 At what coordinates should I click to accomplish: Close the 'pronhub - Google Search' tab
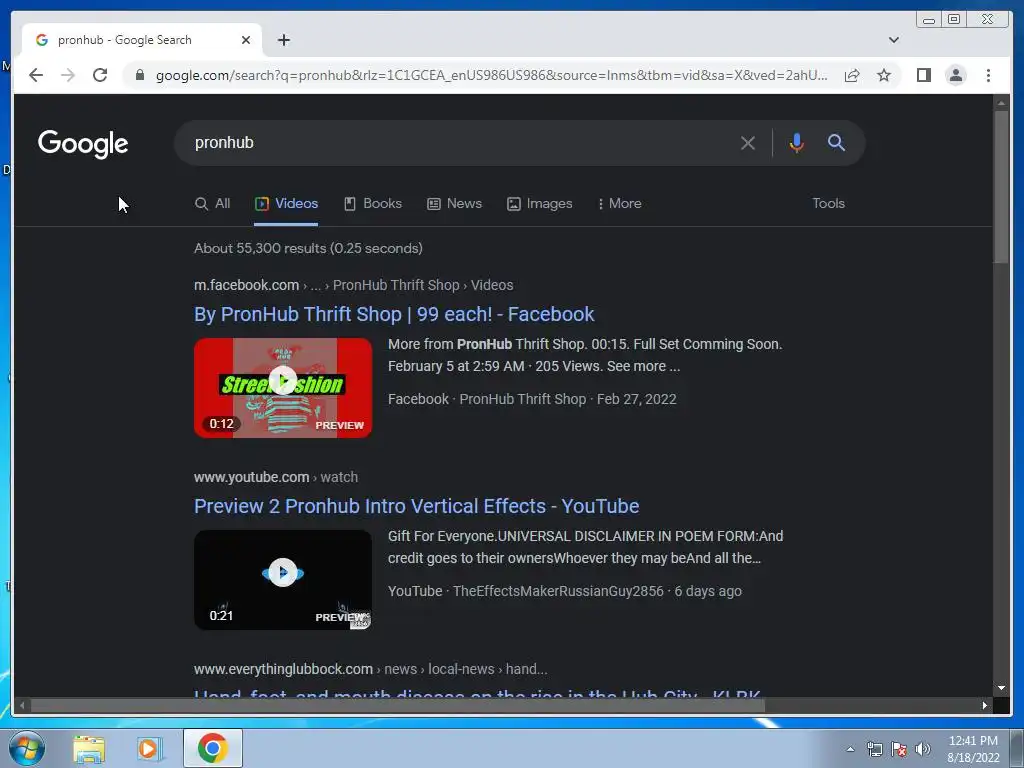pos(246,40)
